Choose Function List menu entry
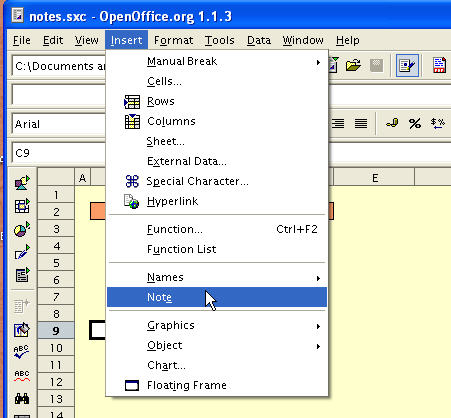The image size is (451, 418). click(217, 249)
